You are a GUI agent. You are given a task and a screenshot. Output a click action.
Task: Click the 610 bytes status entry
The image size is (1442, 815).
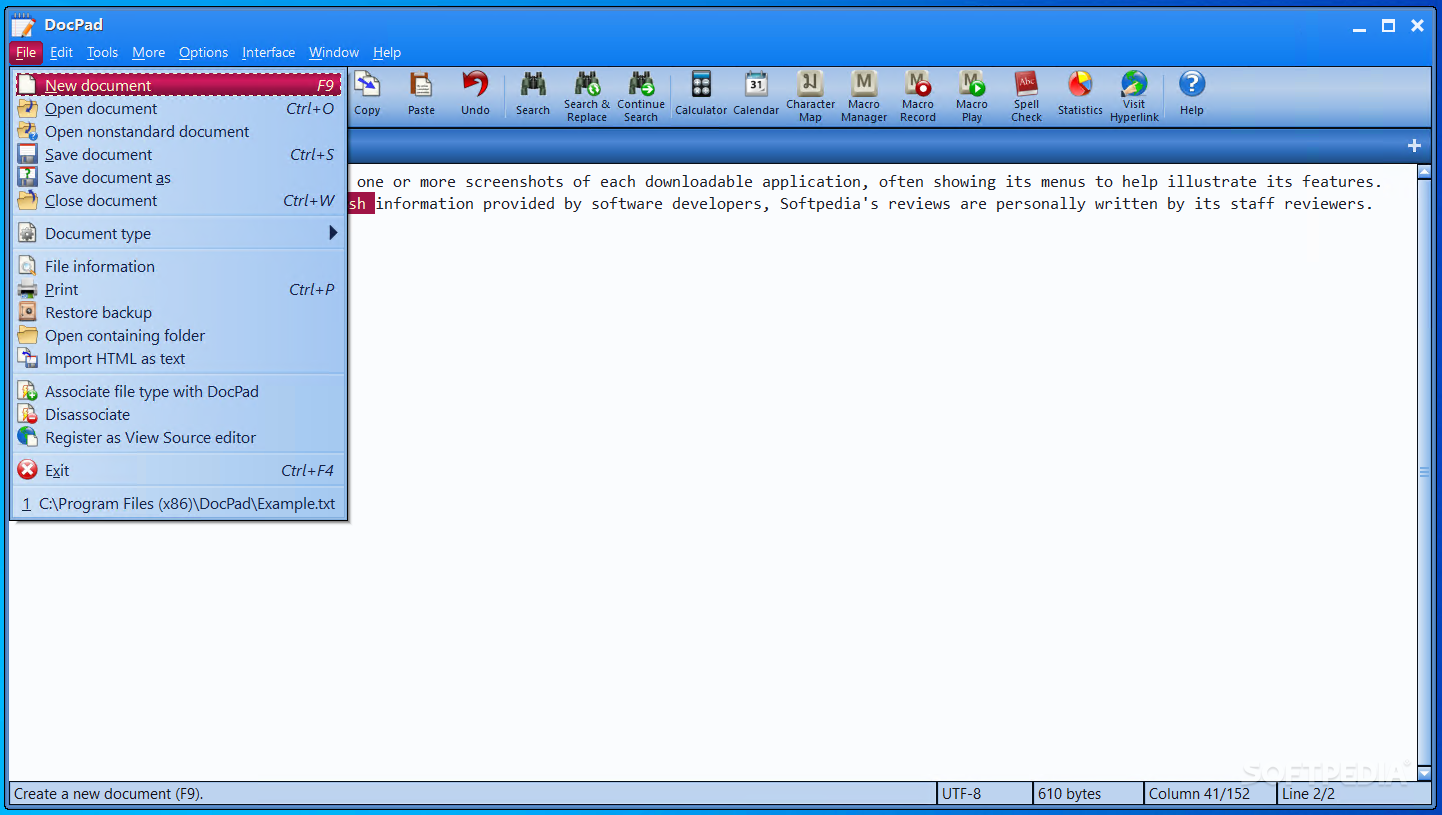tap(1089, 794)
